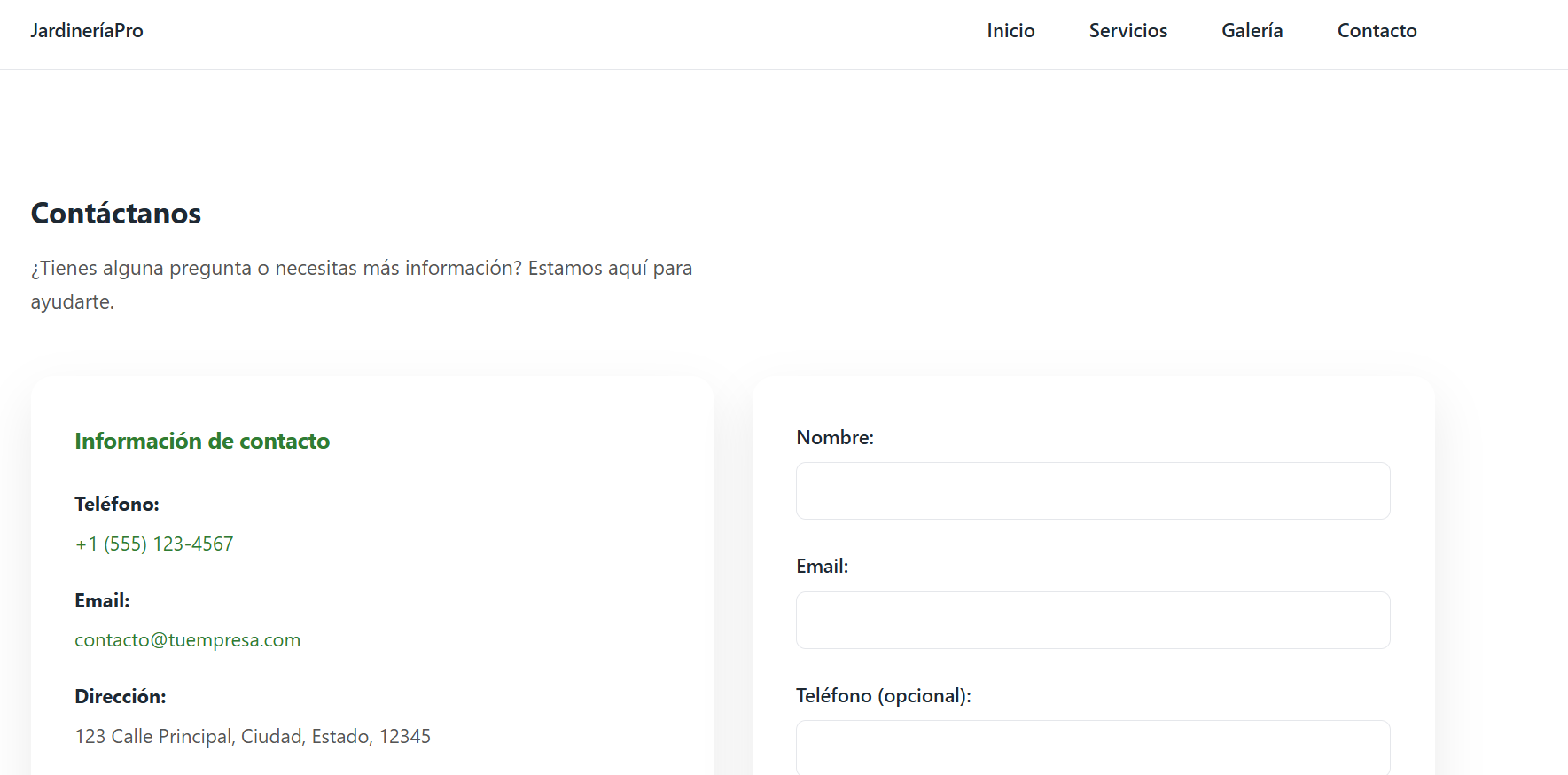
Task: Click the Email: label above form input
Action: pyautogui.click(x=822, y=567)
